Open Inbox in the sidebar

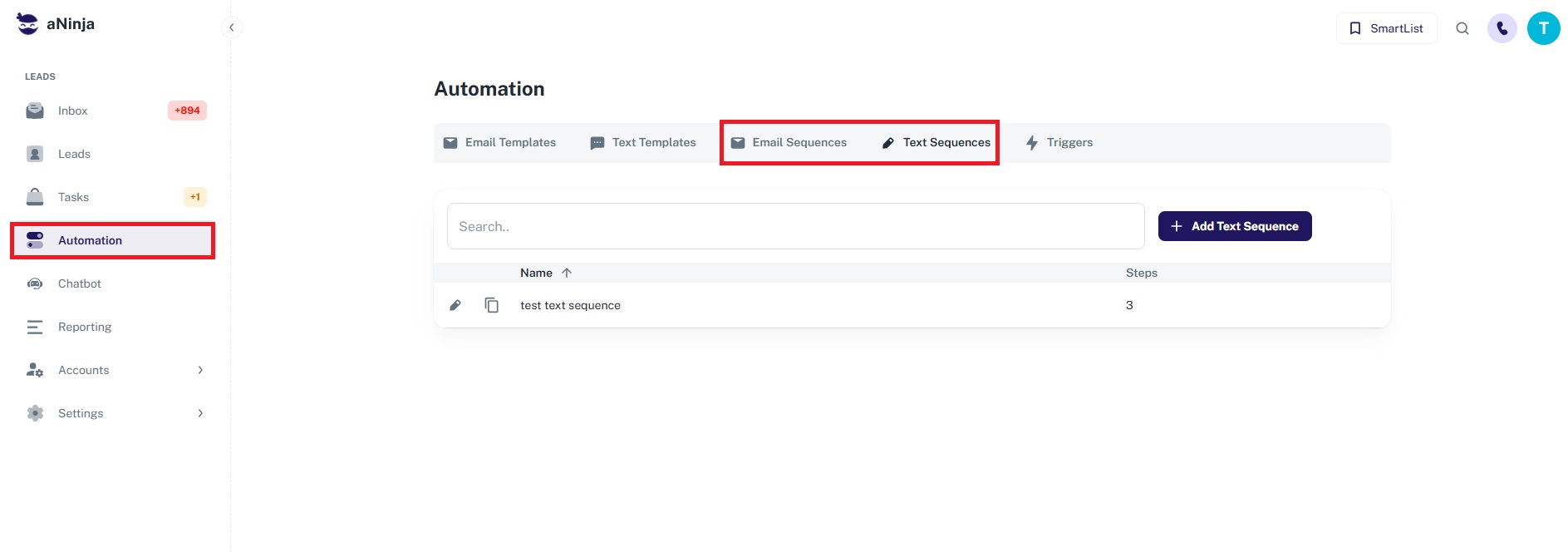click(73, 111)
